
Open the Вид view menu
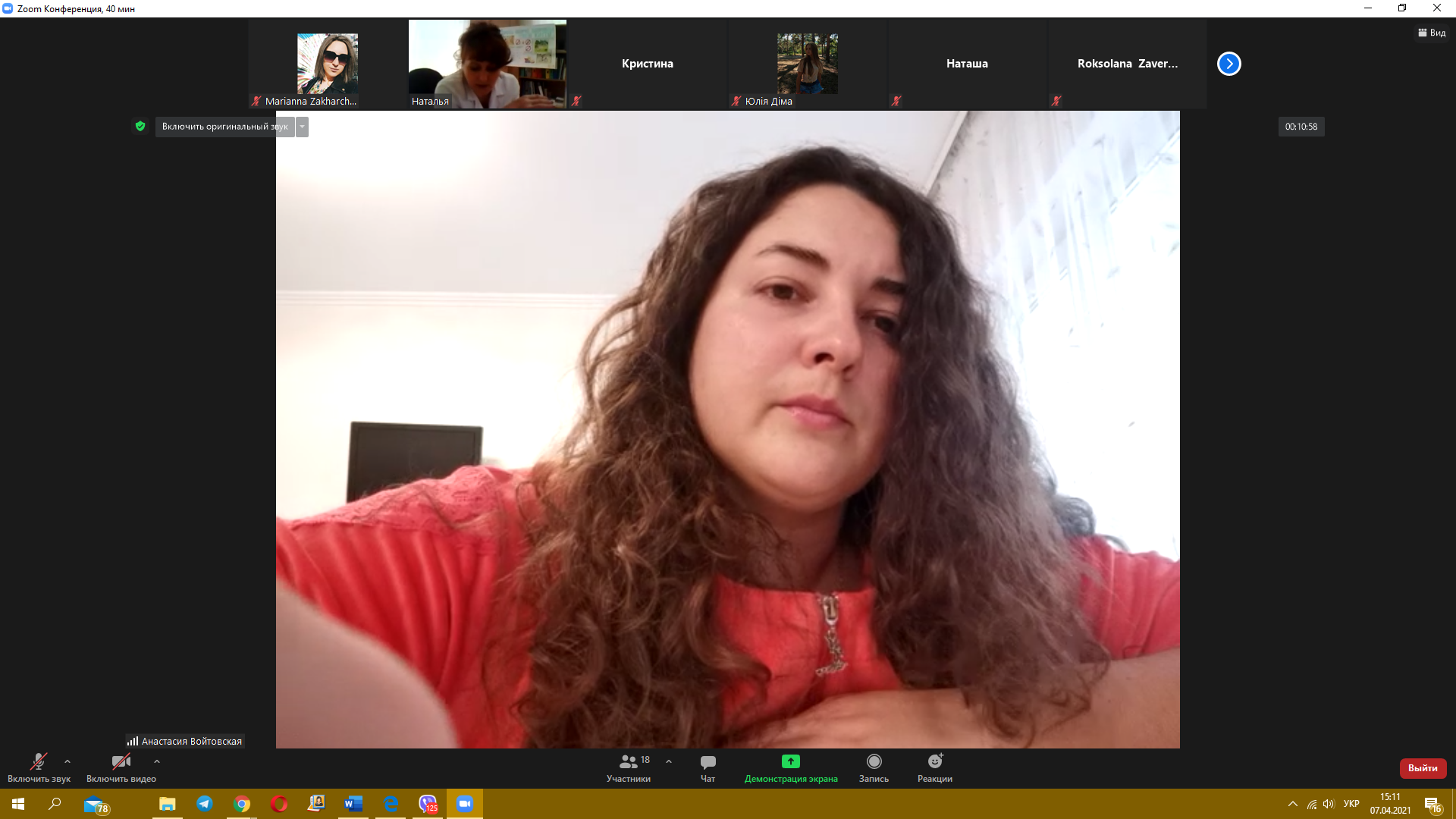click(x=1432, y=33)
